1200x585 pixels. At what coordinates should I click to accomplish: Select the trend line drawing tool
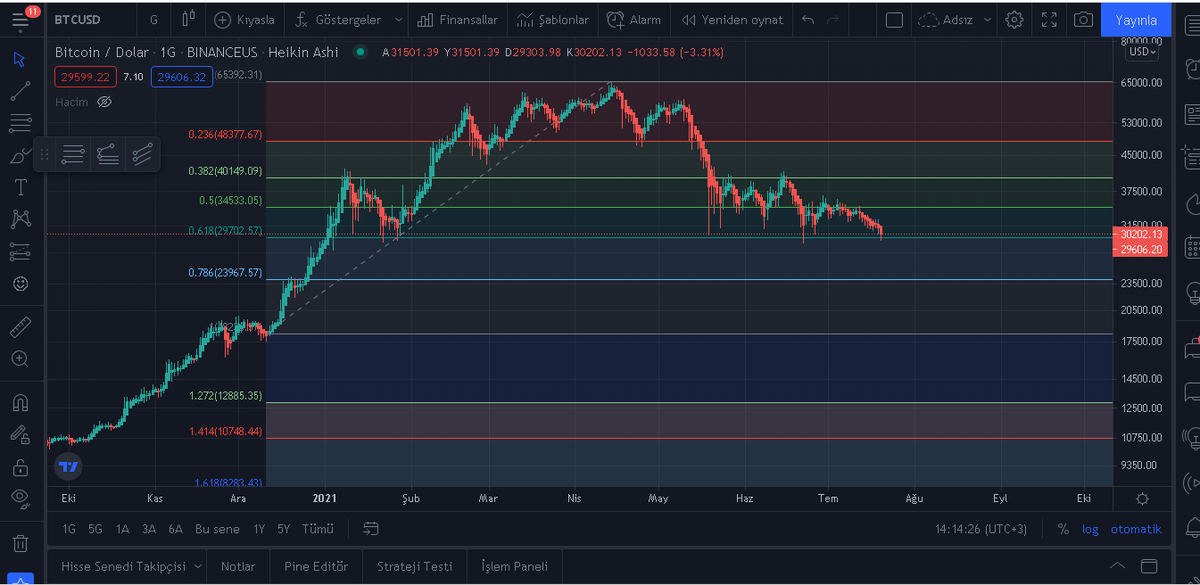(x=20, y=91)
